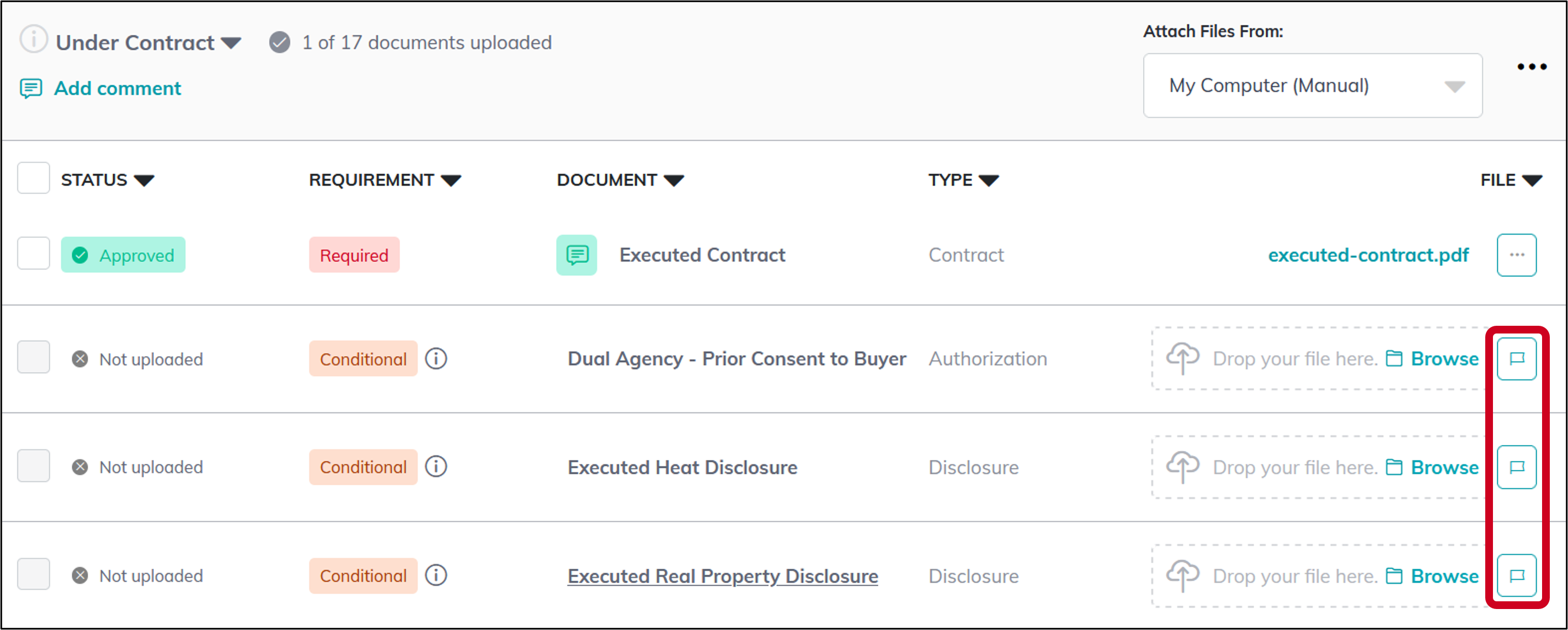
Task: Click the flag icon for Dual Agency row
Action: click(x=1516, y=358)
